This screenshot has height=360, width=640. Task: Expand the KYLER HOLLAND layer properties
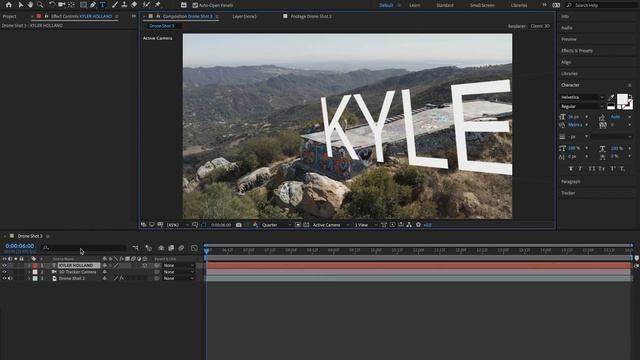point(29,265)
